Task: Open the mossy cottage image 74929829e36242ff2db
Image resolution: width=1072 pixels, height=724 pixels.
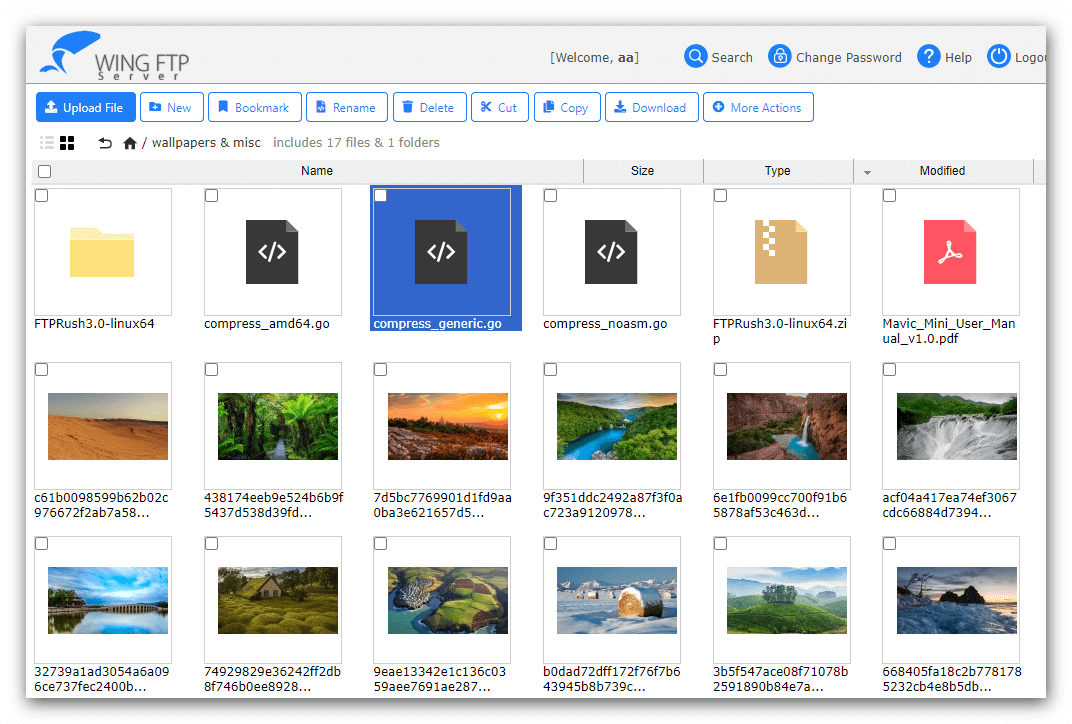Action: coord(278,600)
